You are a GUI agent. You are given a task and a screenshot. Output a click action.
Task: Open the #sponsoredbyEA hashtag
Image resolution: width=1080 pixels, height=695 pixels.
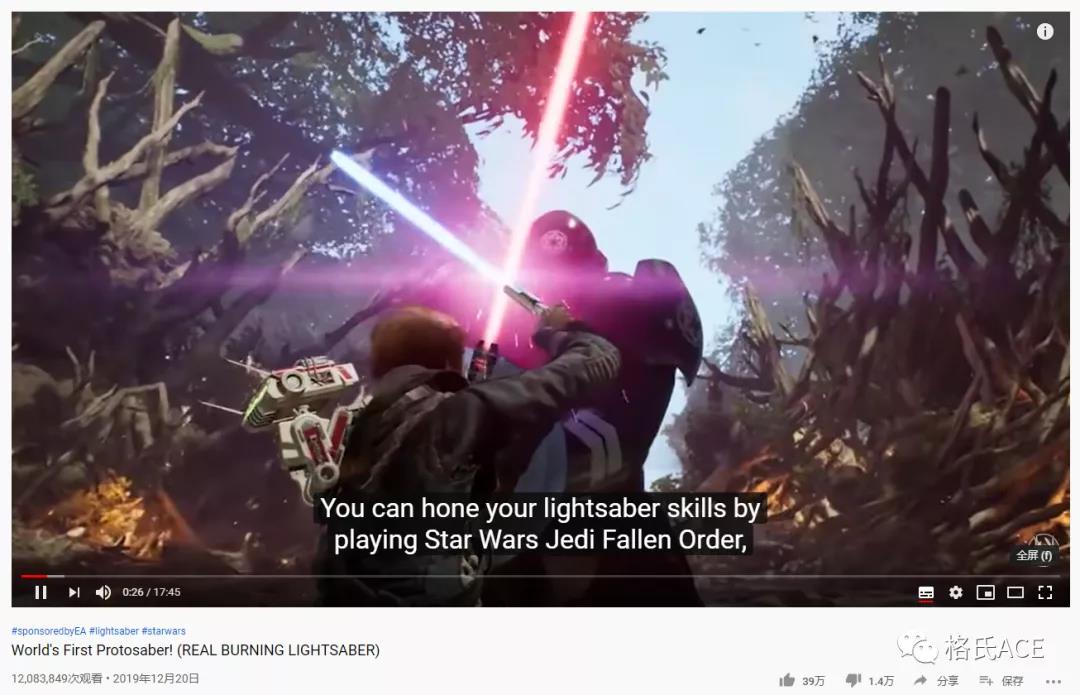coord(48,631)
